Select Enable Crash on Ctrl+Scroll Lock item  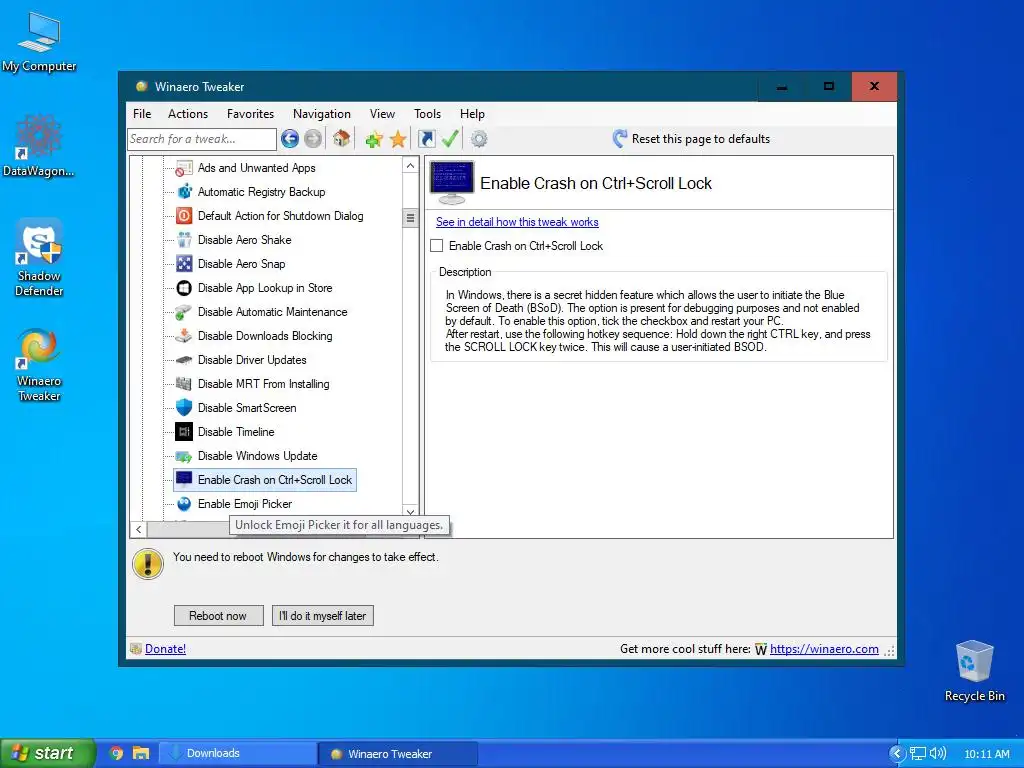[264, 480]
